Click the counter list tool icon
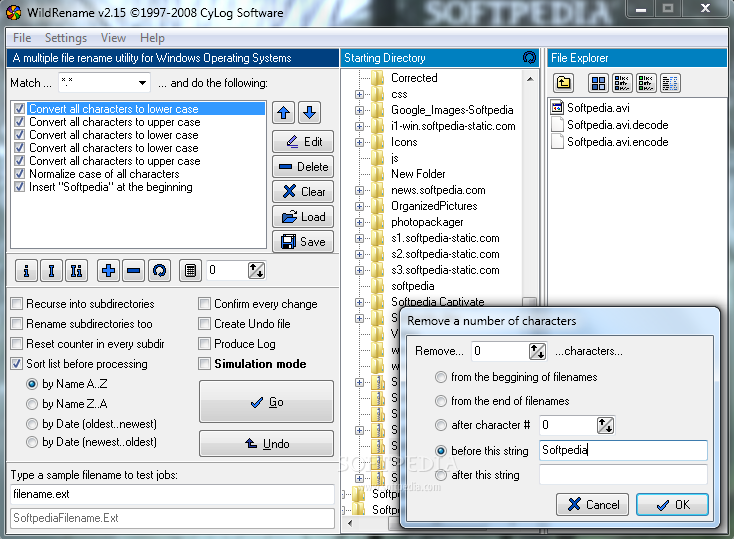This screenshot has height=539, width=734. (x=191, y=270)
